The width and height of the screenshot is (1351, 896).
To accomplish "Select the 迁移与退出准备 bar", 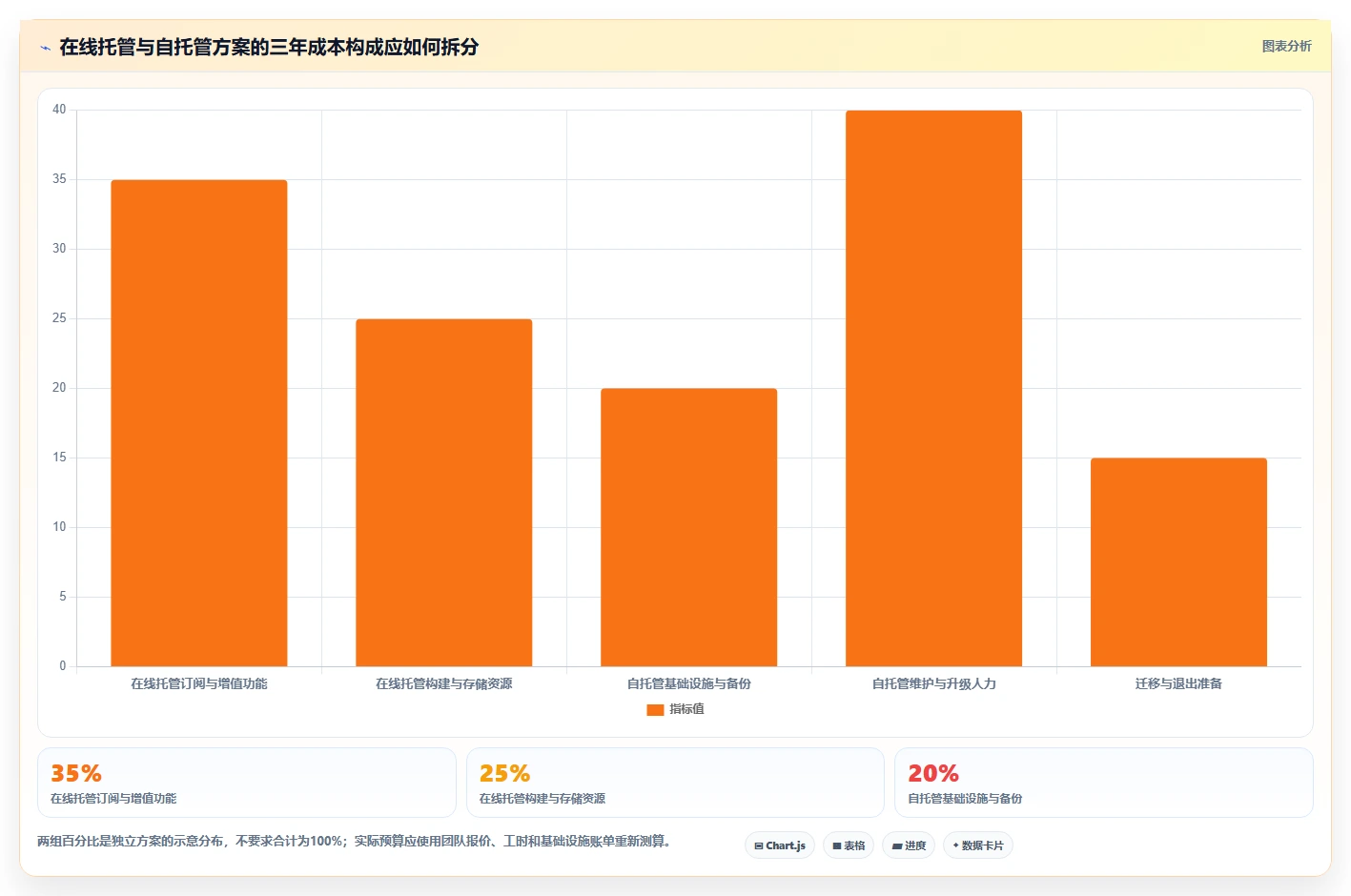I will [1179, 562].
